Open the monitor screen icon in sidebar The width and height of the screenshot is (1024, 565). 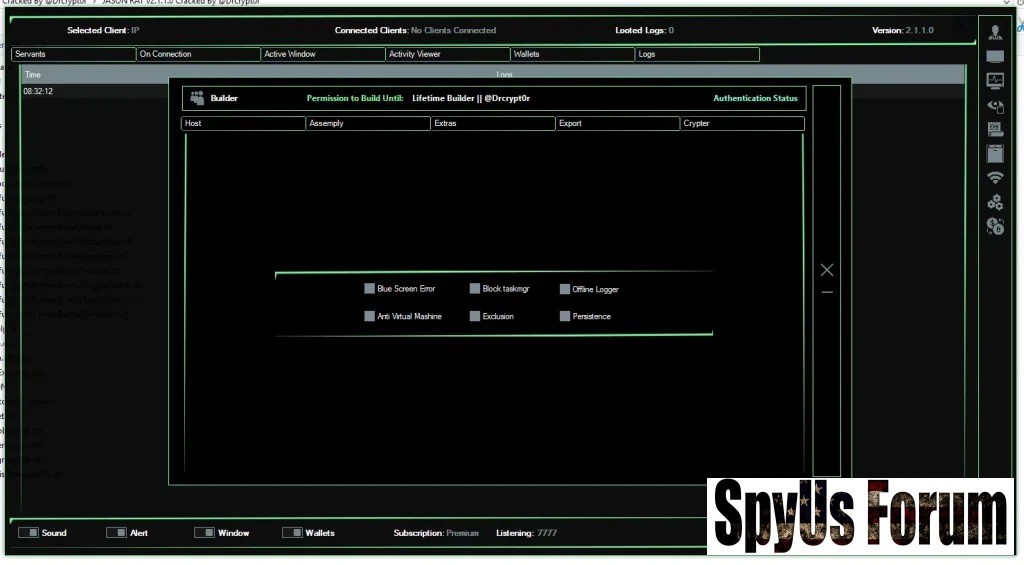coord(995,57)
